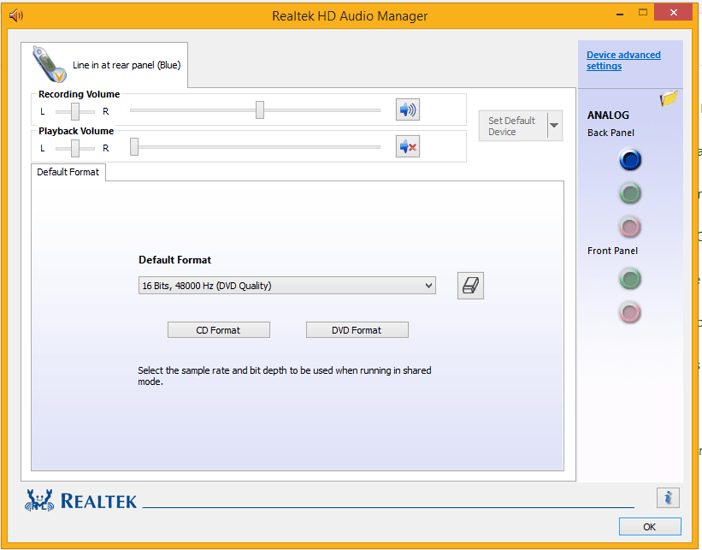
Task: Select the green front panel jack
Action: click(x=630, y=279)
